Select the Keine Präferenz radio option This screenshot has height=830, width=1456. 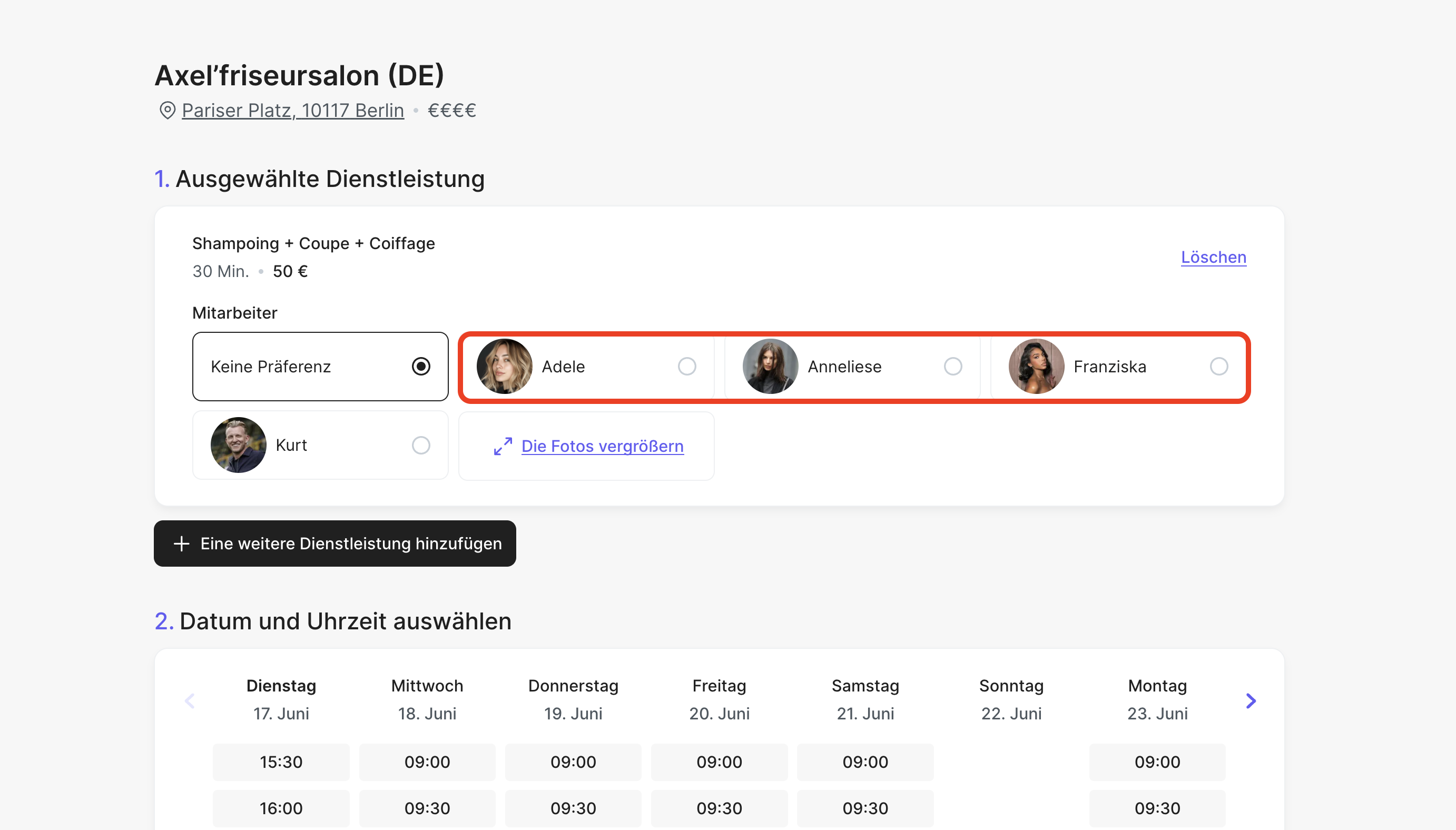point(421,367)
